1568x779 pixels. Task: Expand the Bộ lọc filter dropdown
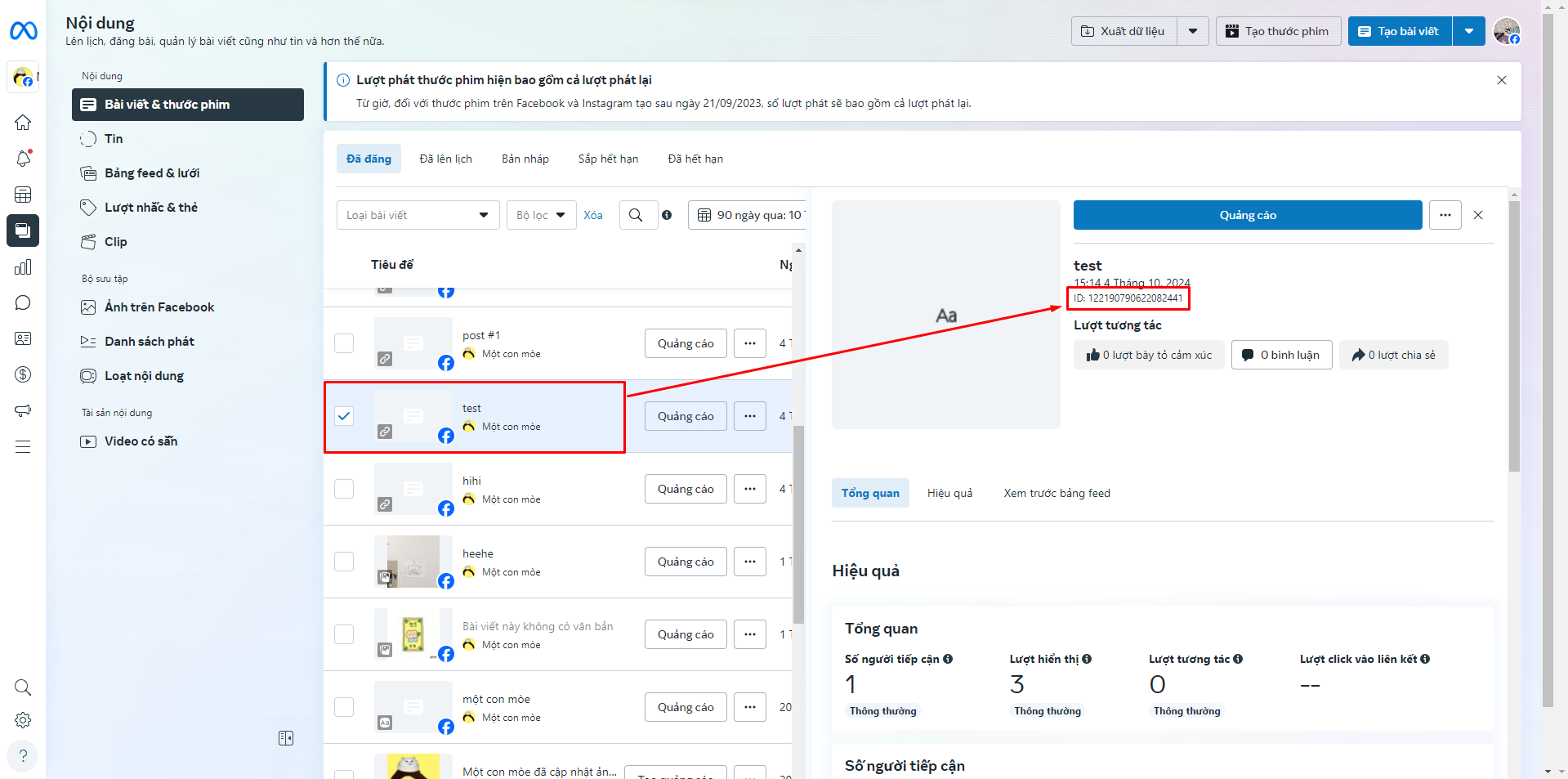(541, 215)
